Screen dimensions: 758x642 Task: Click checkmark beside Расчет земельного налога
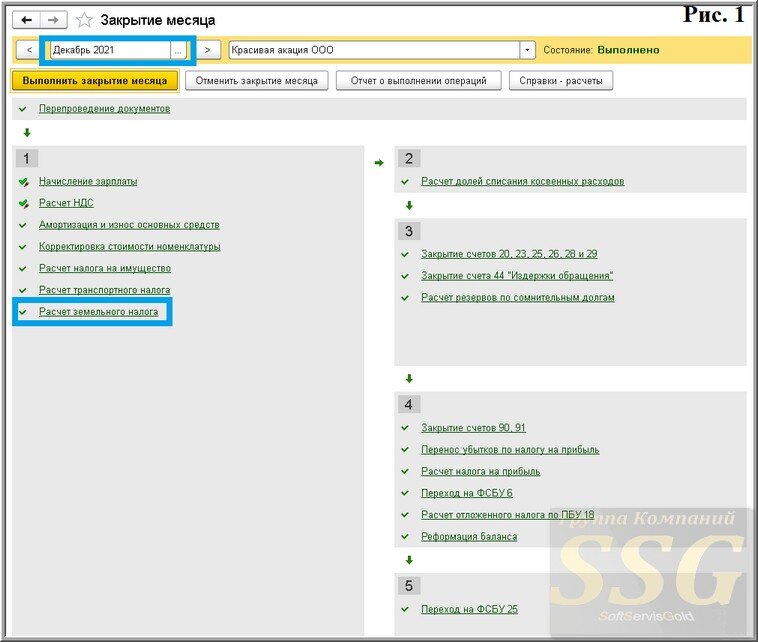[x=22, y=312]
